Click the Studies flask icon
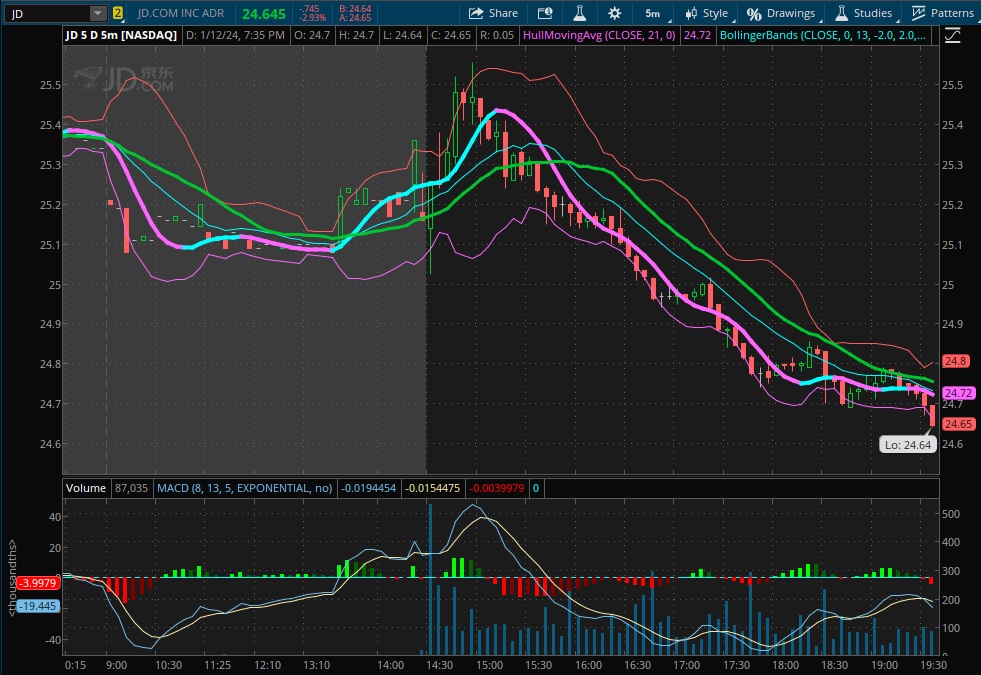The height and width of the screenshot is (675, 981). (841, 13)
